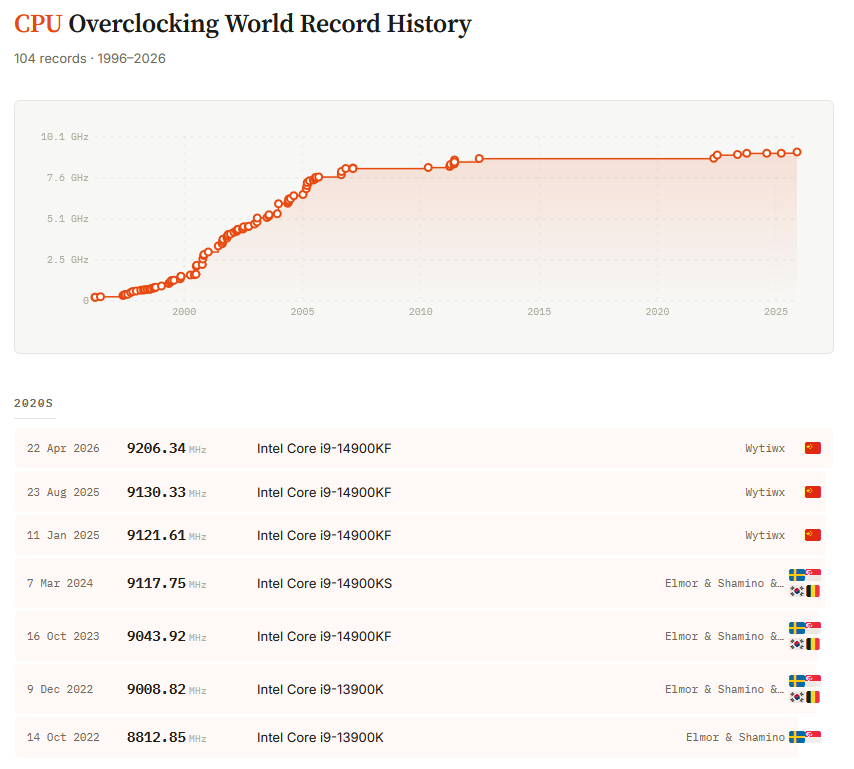Select the latest 2026 chart data point

[x=797, y=152]
